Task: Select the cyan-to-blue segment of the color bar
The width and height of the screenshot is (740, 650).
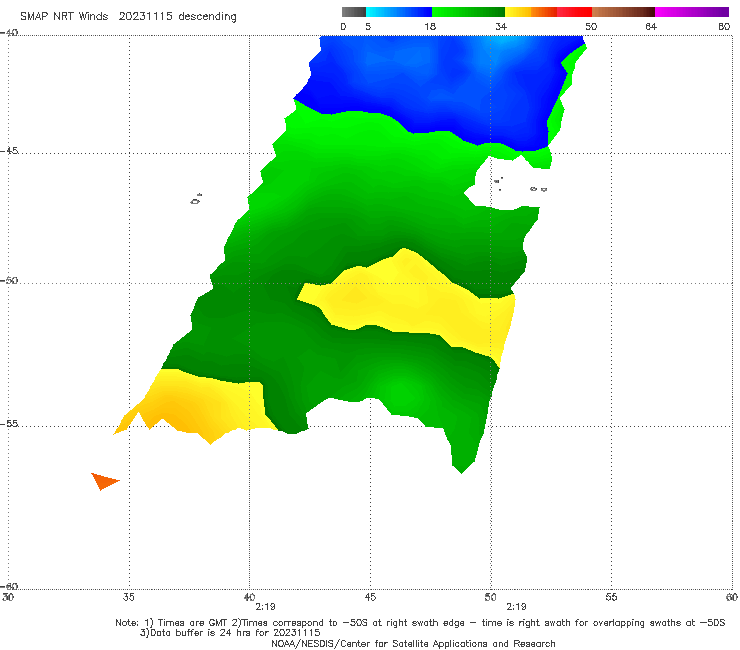Action: click(x=399, y=12)
